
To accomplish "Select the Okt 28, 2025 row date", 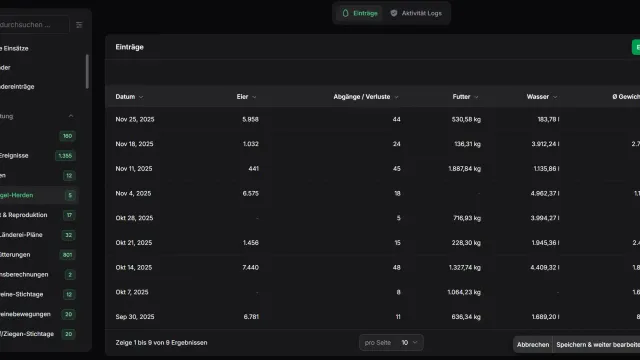I will click(x=134, y=218).
